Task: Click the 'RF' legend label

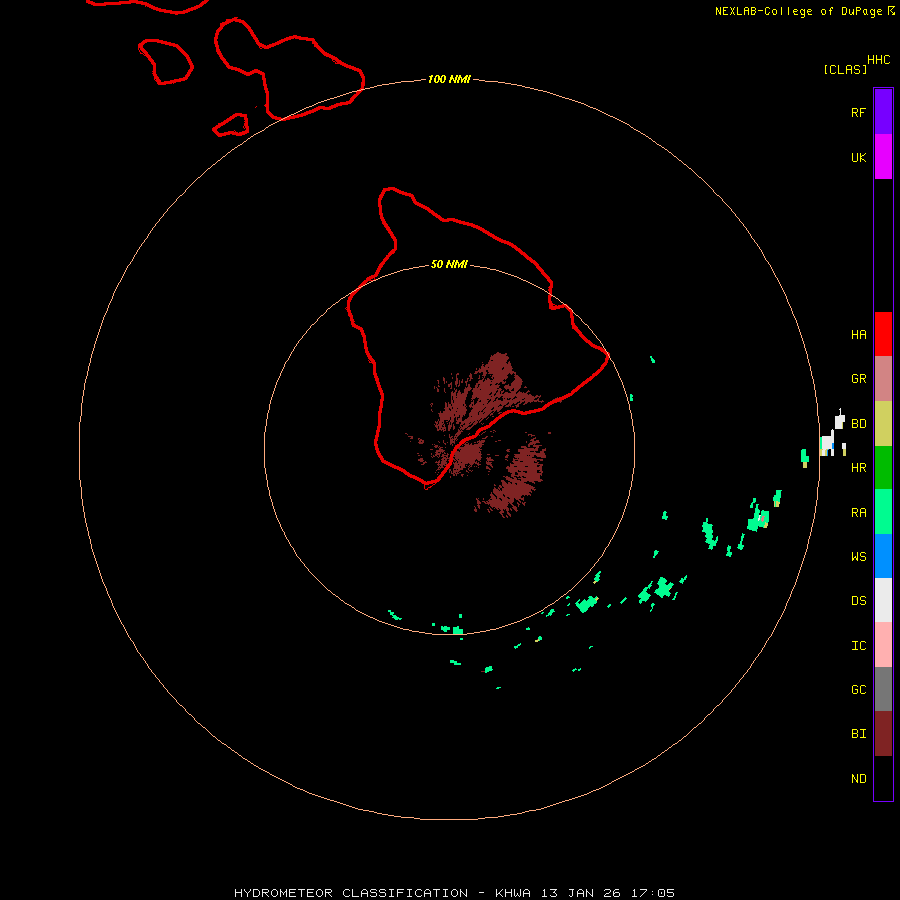Action: 858,112
